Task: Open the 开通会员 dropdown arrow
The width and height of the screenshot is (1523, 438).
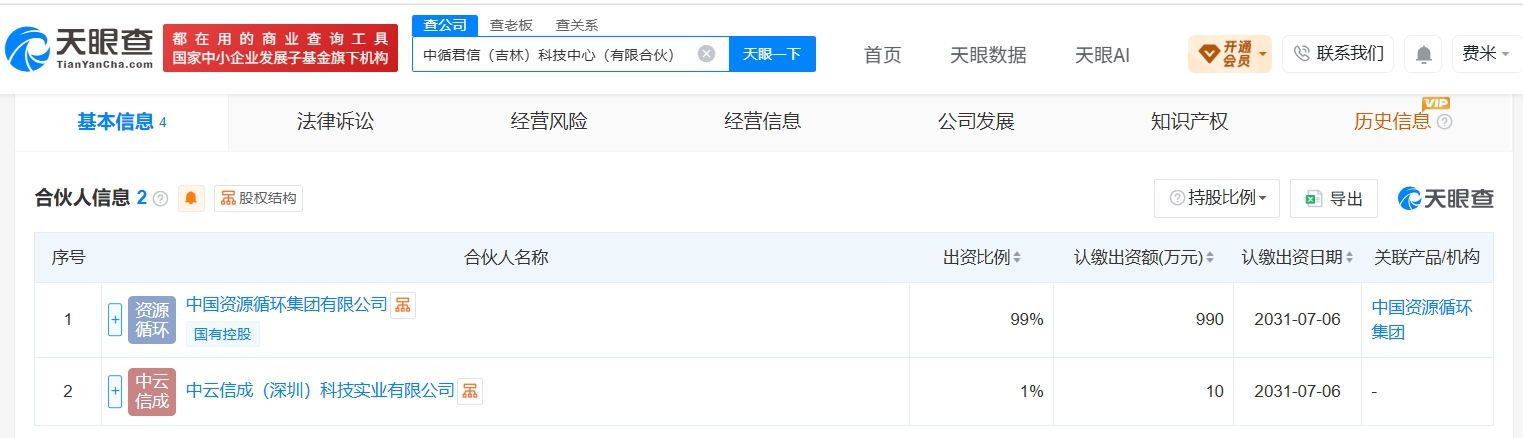Action: (1264, 54)
